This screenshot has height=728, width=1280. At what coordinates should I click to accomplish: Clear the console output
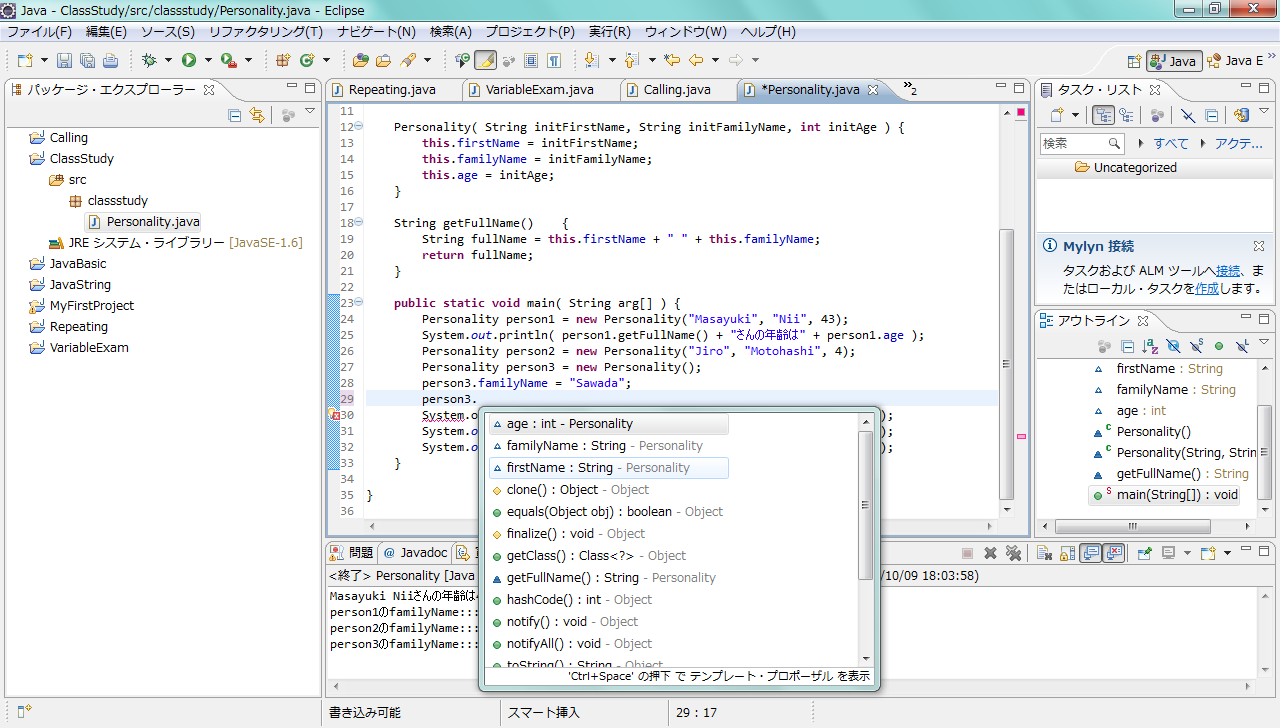tap(1042, 553)
